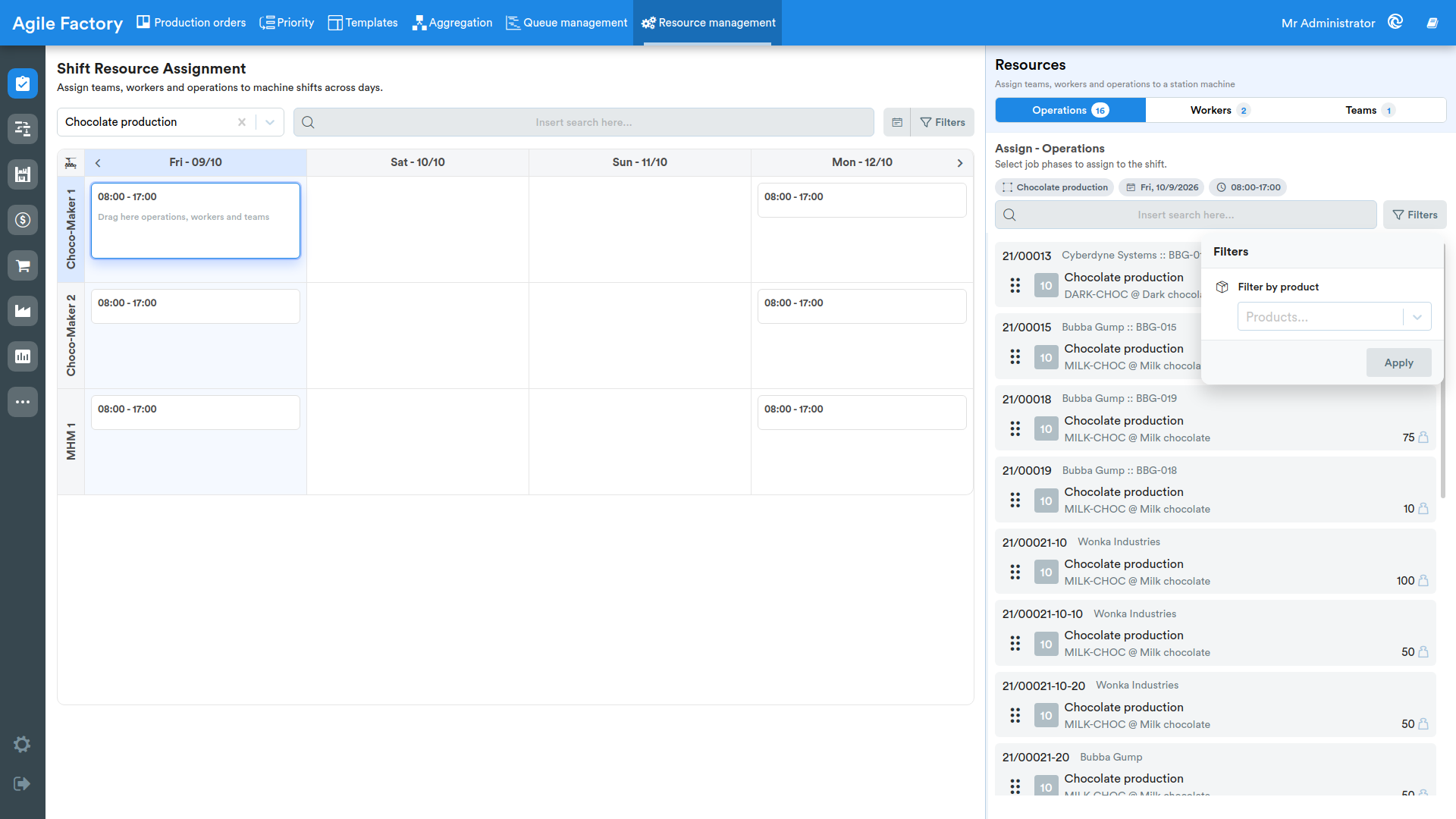Click the logout icon in sidebar
The image size is (1456, 819).
click(22, 783)
